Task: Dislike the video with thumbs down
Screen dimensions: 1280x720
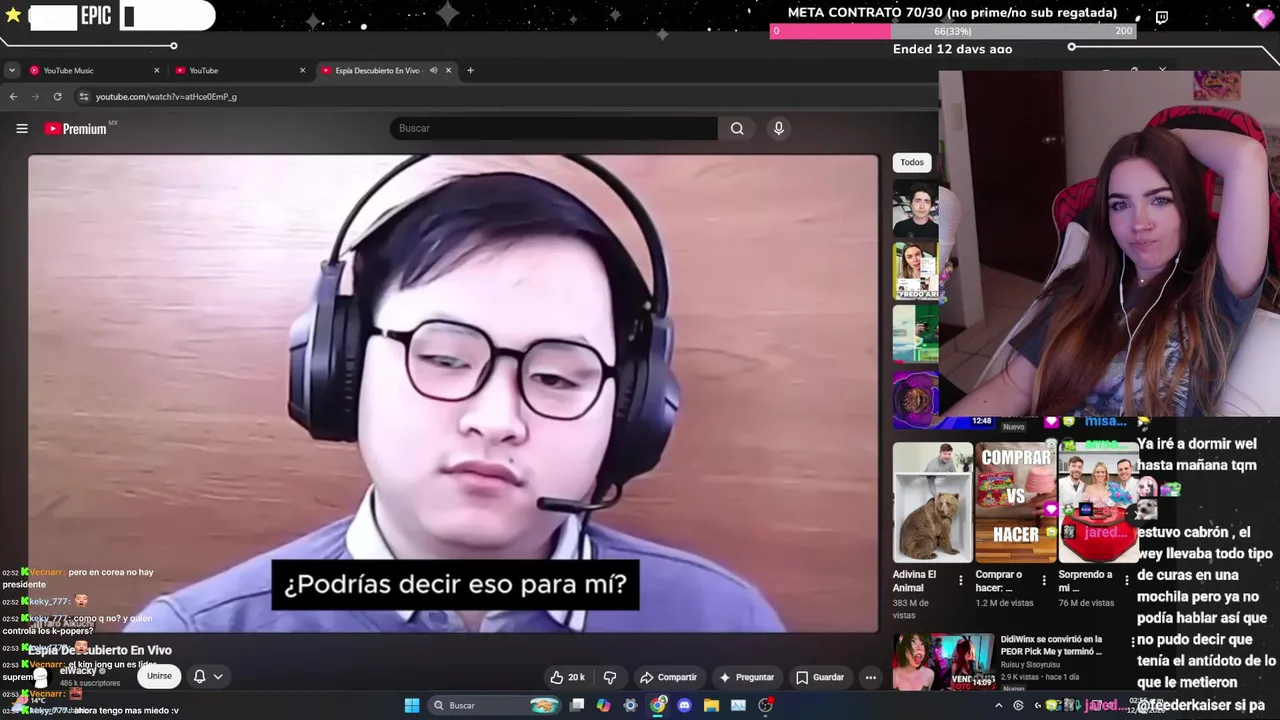Action: click(610, 677)
